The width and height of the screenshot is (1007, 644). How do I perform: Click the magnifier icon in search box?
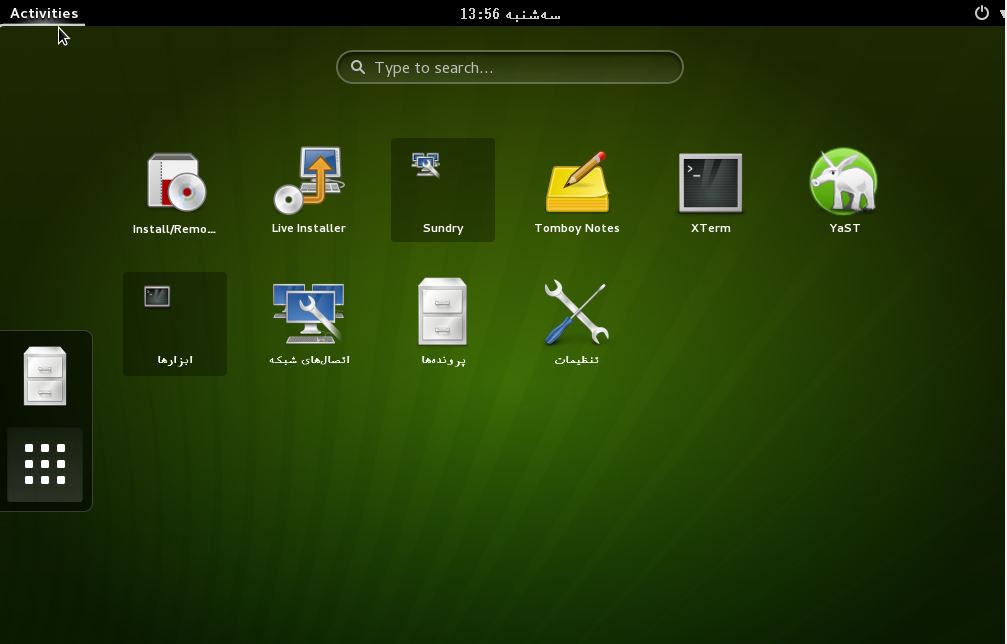358,68
